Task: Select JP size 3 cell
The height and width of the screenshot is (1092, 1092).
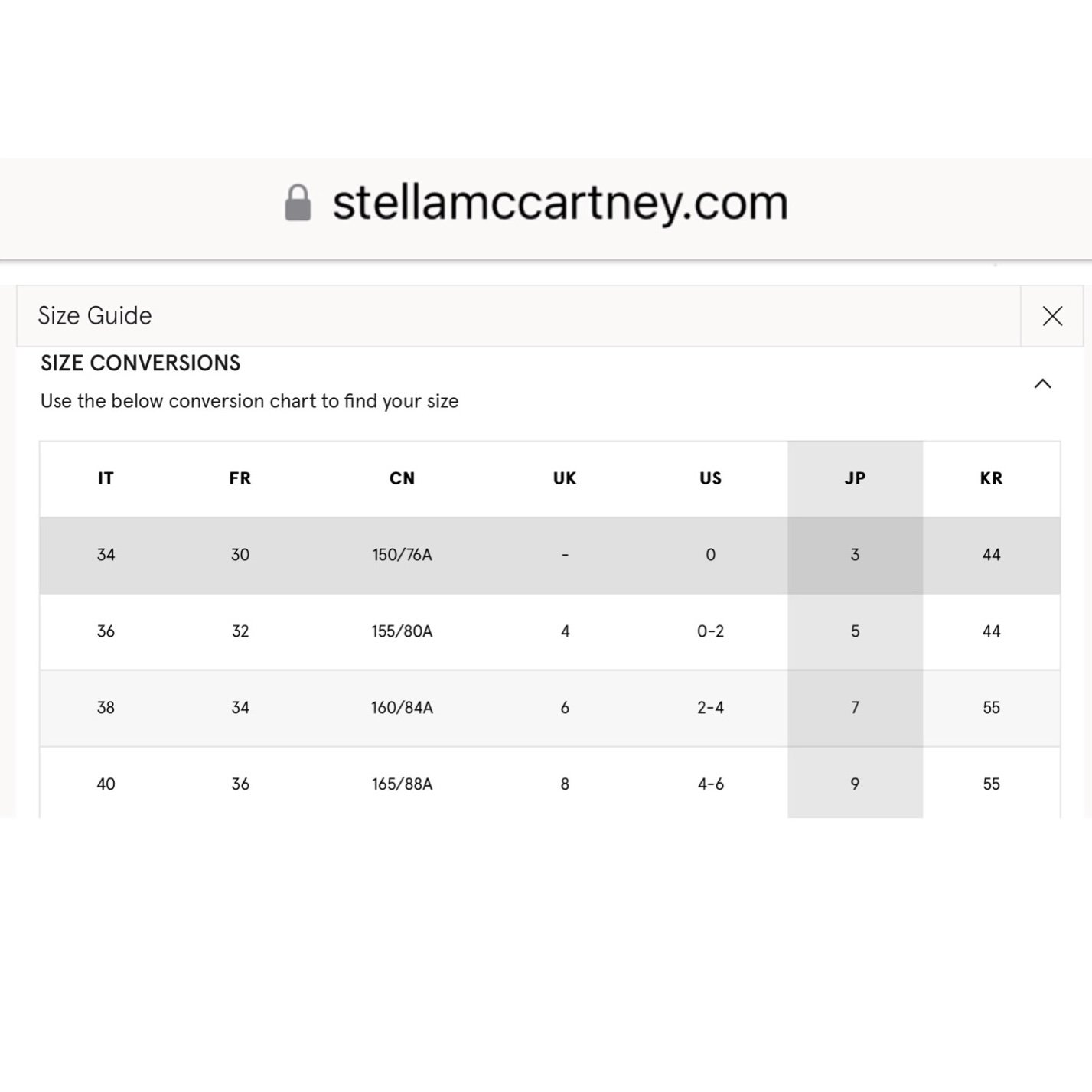Action: point(855,555)
